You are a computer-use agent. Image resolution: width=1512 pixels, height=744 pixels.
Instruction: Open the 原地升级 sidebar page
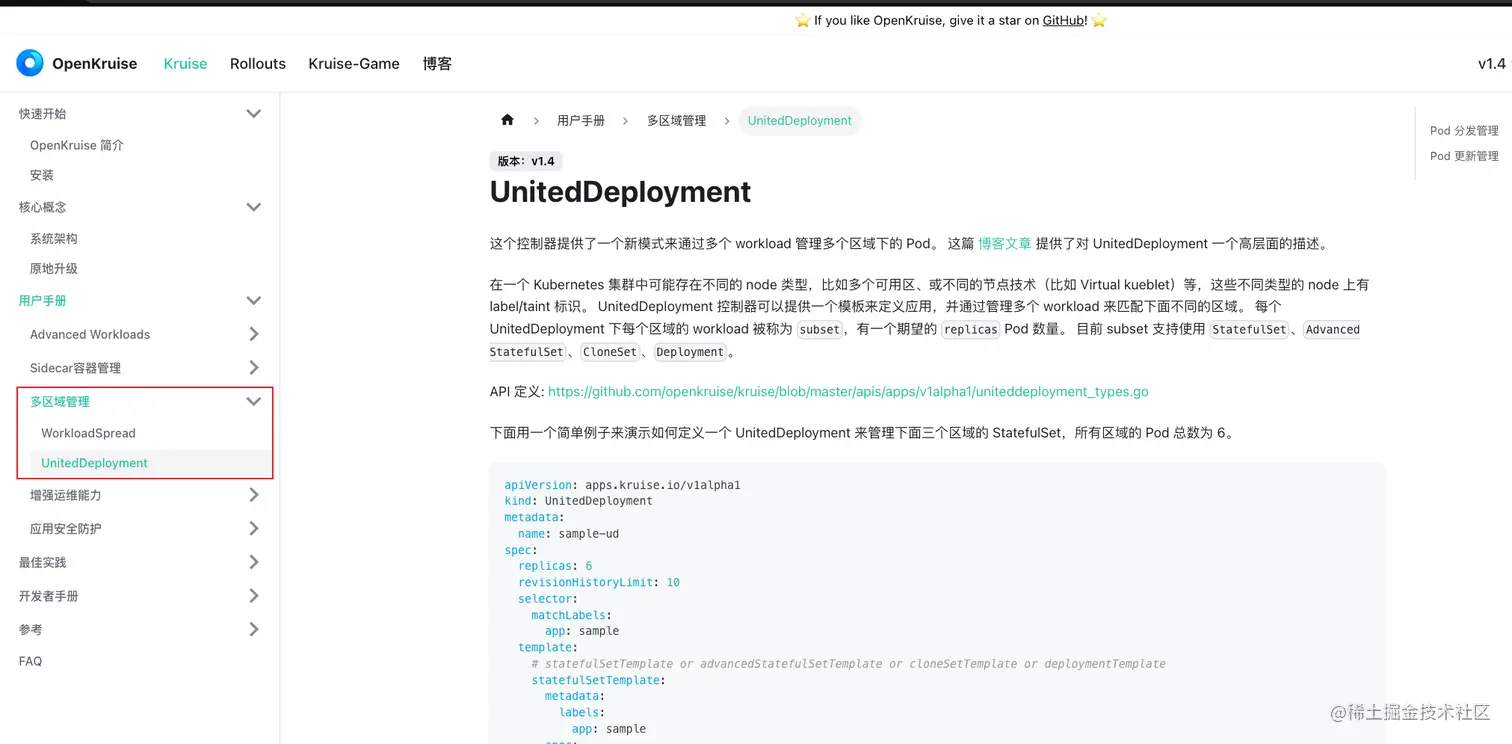[54, 269]
